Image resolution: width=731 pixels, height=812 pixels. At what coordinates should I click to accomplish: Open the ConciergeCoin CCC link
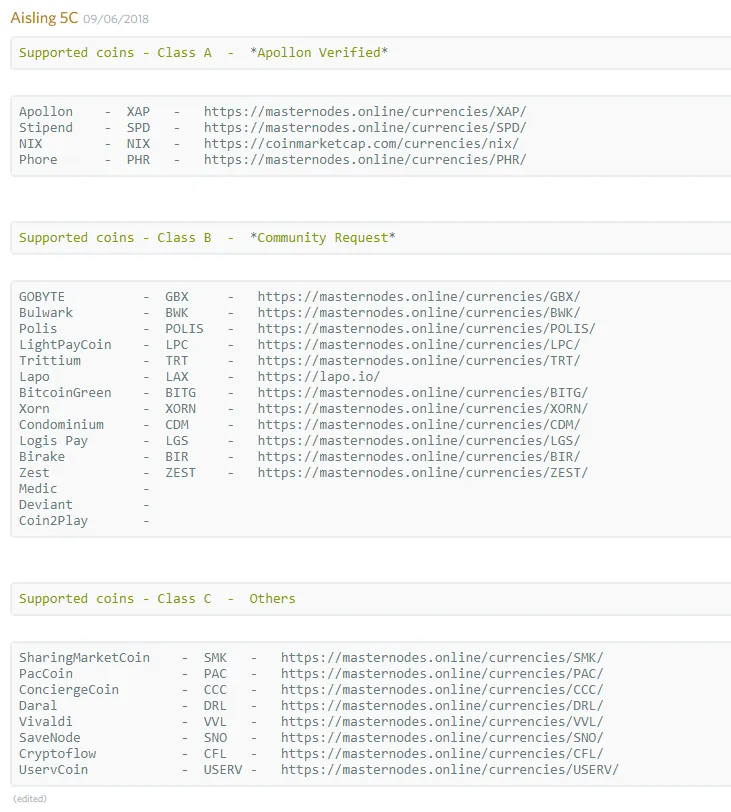point(442,690)
